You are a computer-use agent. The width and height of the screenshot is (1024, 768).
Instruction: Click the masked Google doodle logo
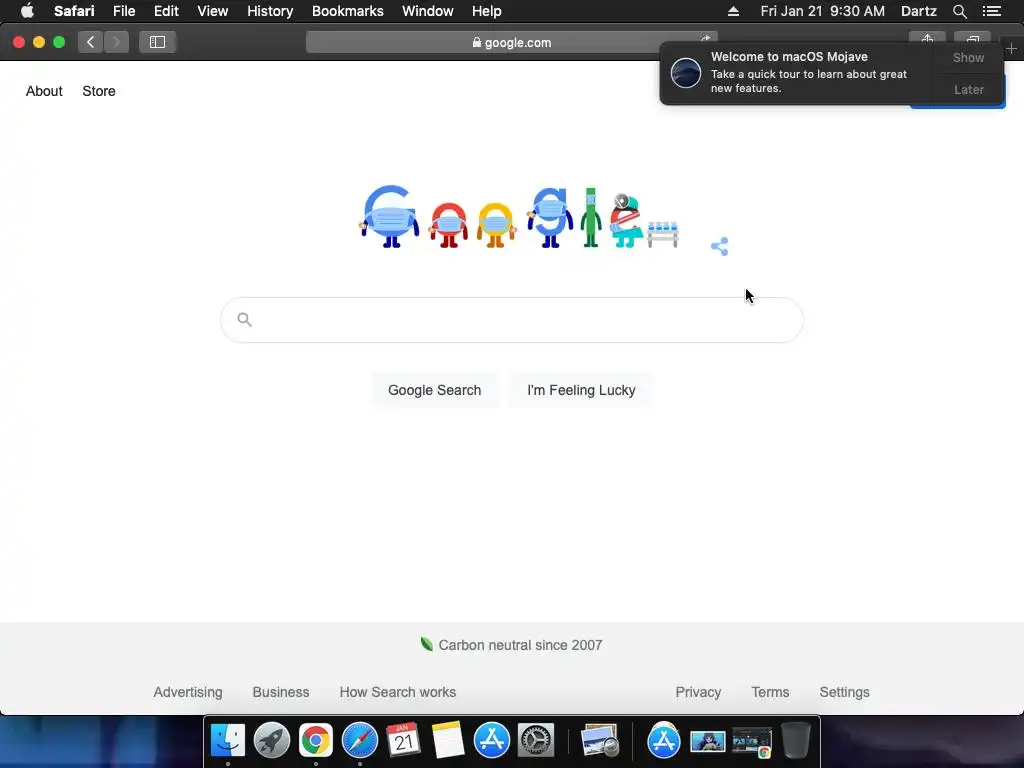pos(519,217)
